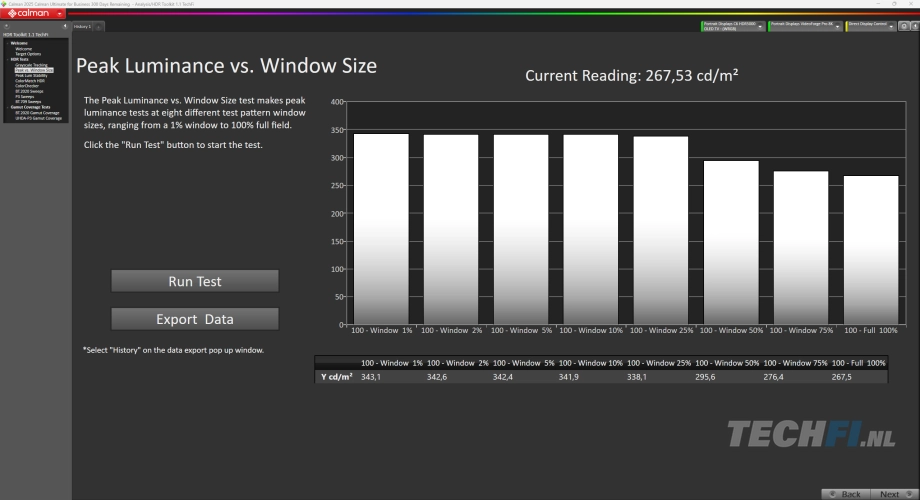Image resolution: width=920 pixels, height=500 pixels.
Task: Click the arrow icon at far right of toolbar
Action: coord(914,26)
